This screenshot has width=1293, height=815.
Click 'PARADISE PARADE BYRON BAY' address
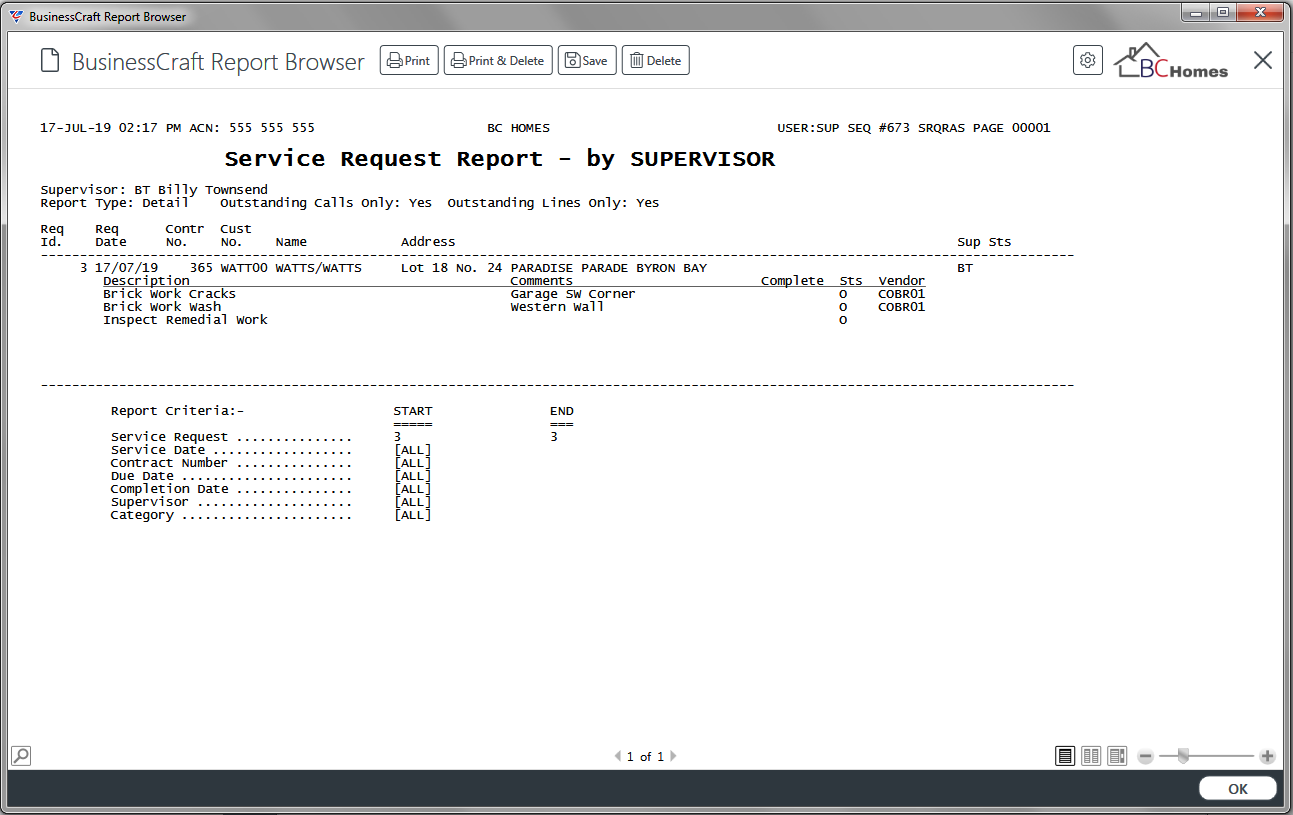click(608, 268)
